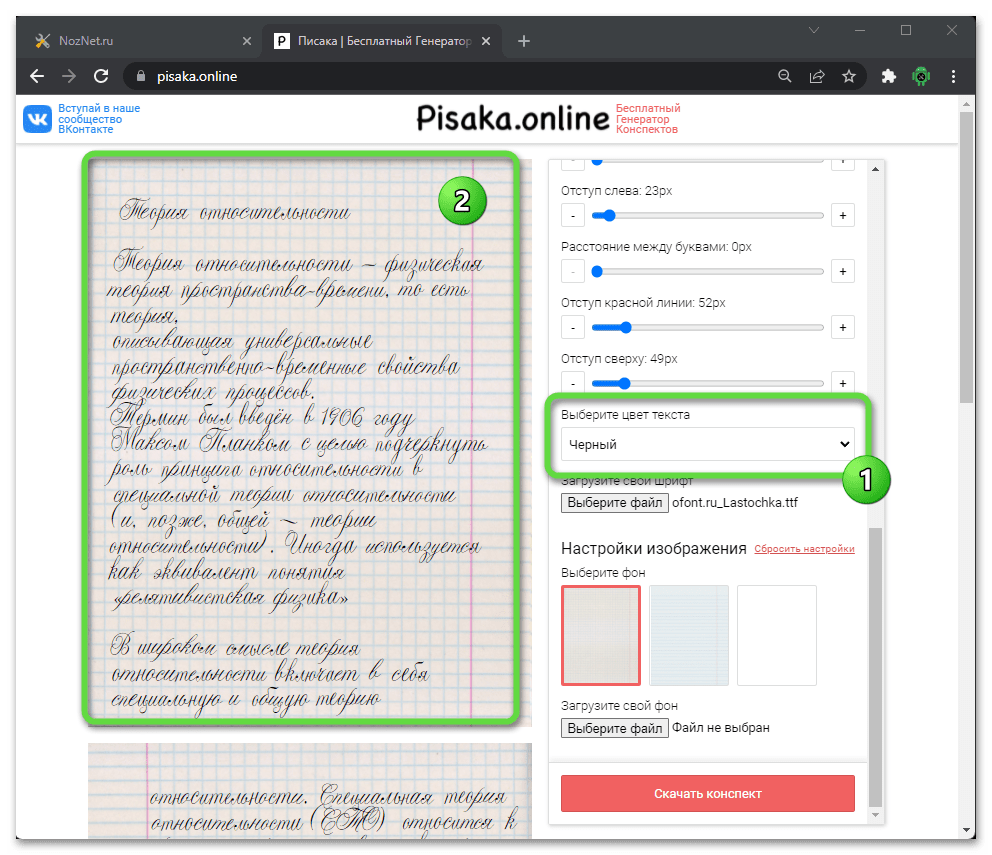The image size is (992, 855).
Task: Switch to the NozNet.ru tab
Action: pyautogui.click(x=140, y=41)
